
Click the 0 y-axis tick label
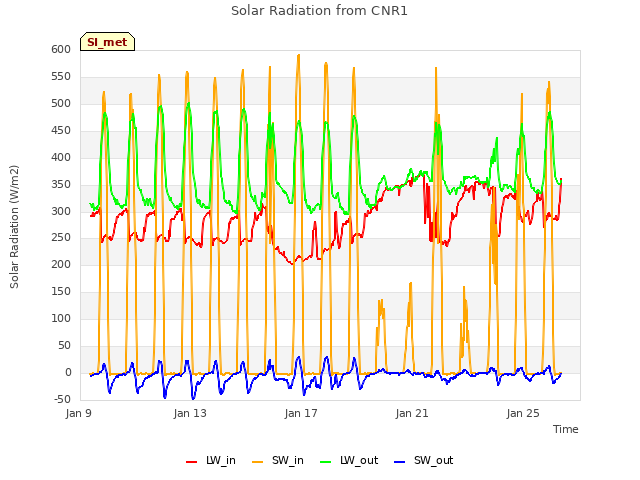[68, 372]
